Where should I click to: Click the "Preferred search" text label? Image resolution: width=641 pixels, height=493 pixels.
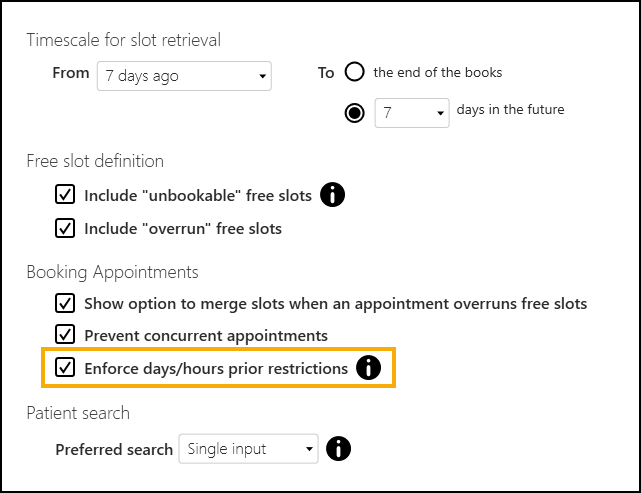(x=114, y=450)
